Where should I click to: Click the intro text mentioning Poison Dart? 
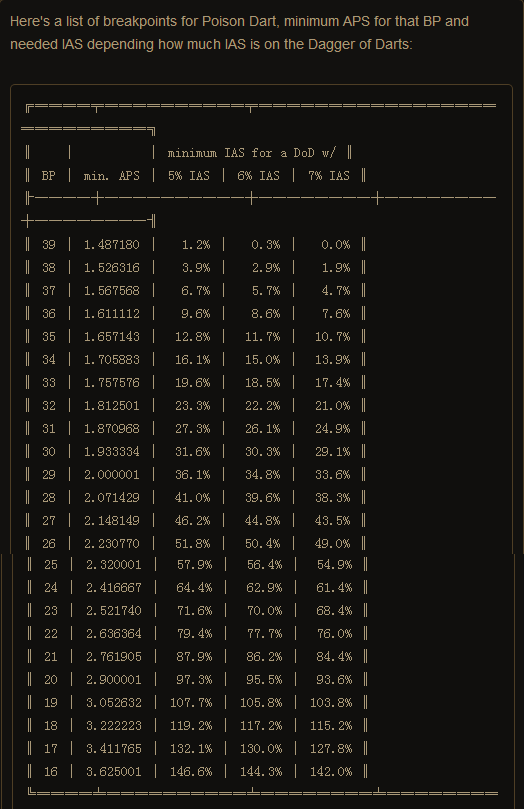point(239,33)
